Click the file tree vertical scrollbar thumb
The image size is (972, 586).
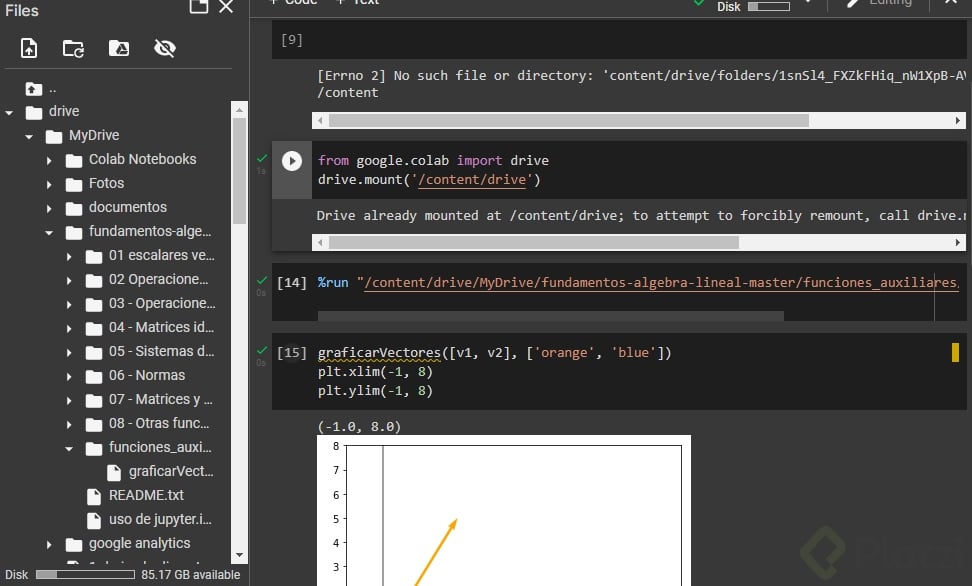(239, 171)
